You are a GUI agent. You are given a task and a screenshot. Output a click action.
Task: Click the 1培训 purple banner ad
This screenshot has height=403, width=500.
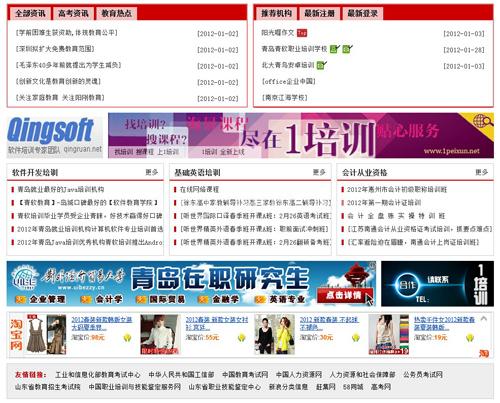point(301,136)
